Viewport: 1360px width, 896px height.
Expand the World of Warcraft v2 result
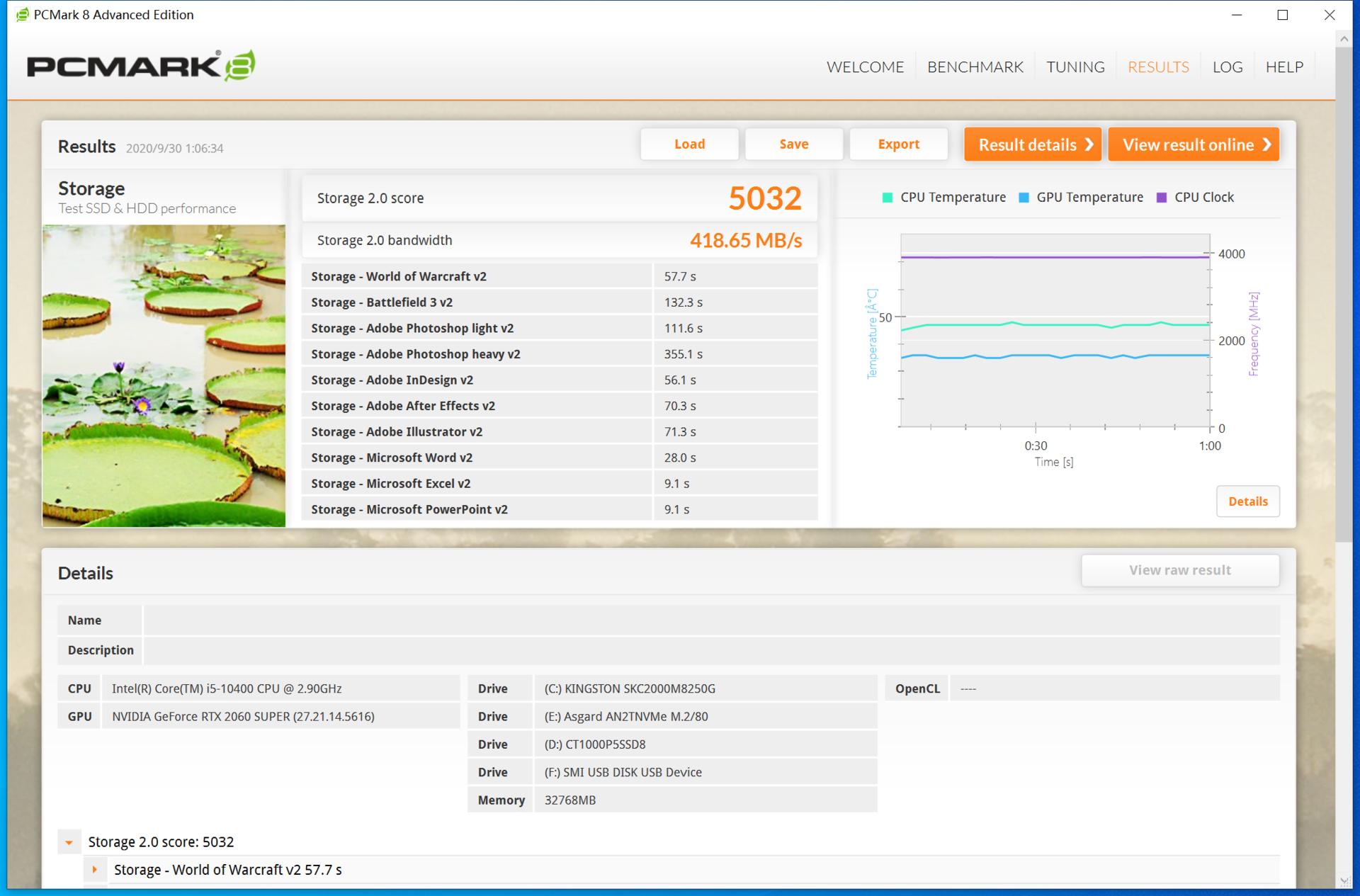point(94,870)
